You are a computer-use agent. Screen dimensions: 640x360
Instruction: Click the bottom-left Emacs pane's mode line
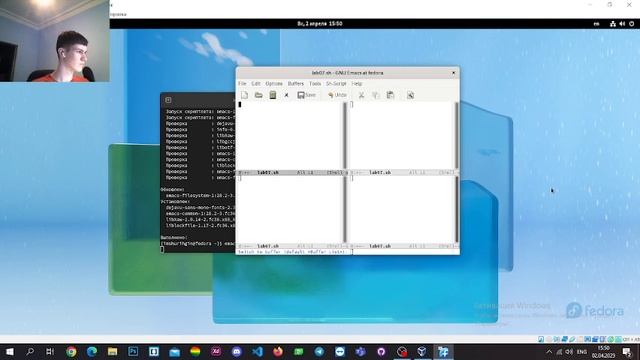pos(291,246)
